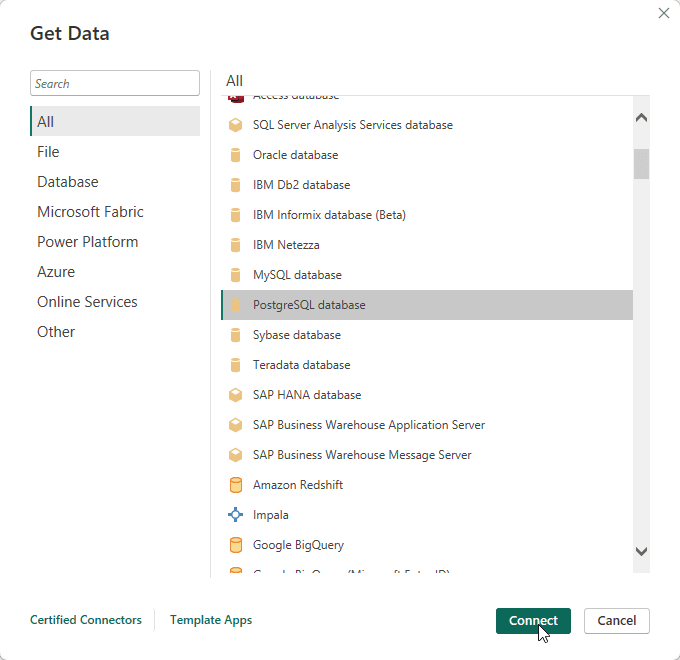The width and height of the screenshot is (680, 660).
Task: Choose "Oracle database" entry text
Action: tap(295, 155)
